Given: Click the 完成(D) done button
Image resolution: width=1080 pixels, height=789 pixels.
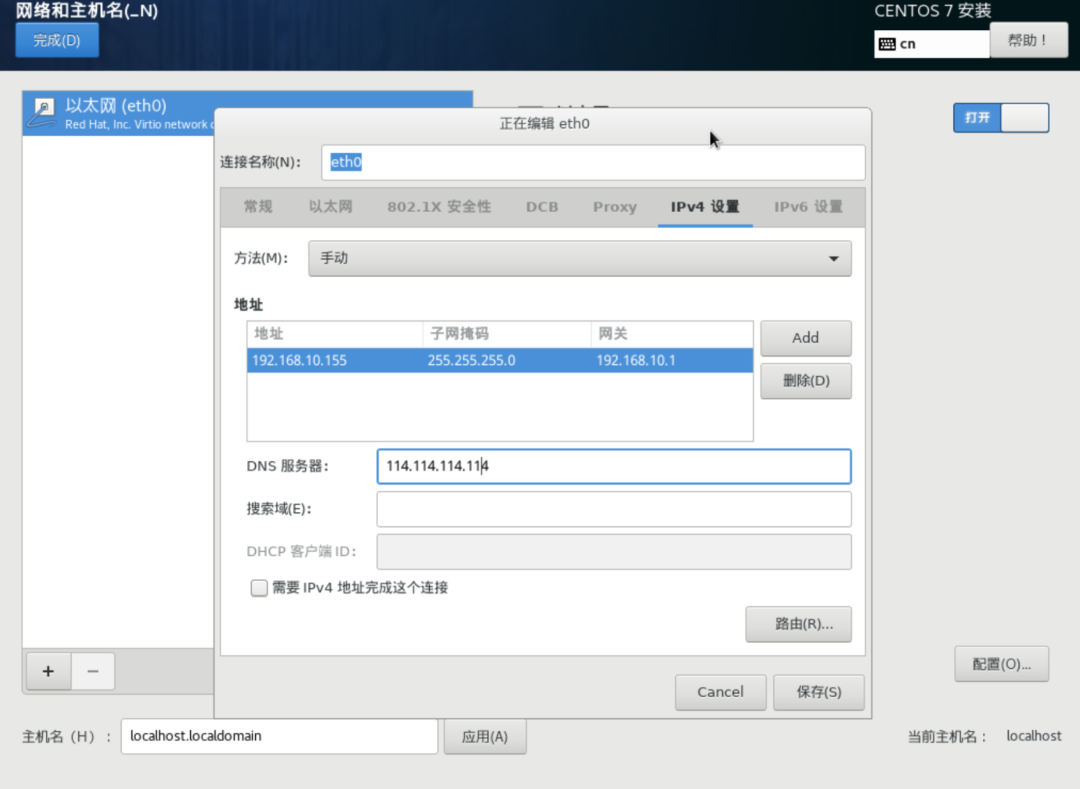Looking at the screenshot, I should pyautogui.click(x=57, y=40).
